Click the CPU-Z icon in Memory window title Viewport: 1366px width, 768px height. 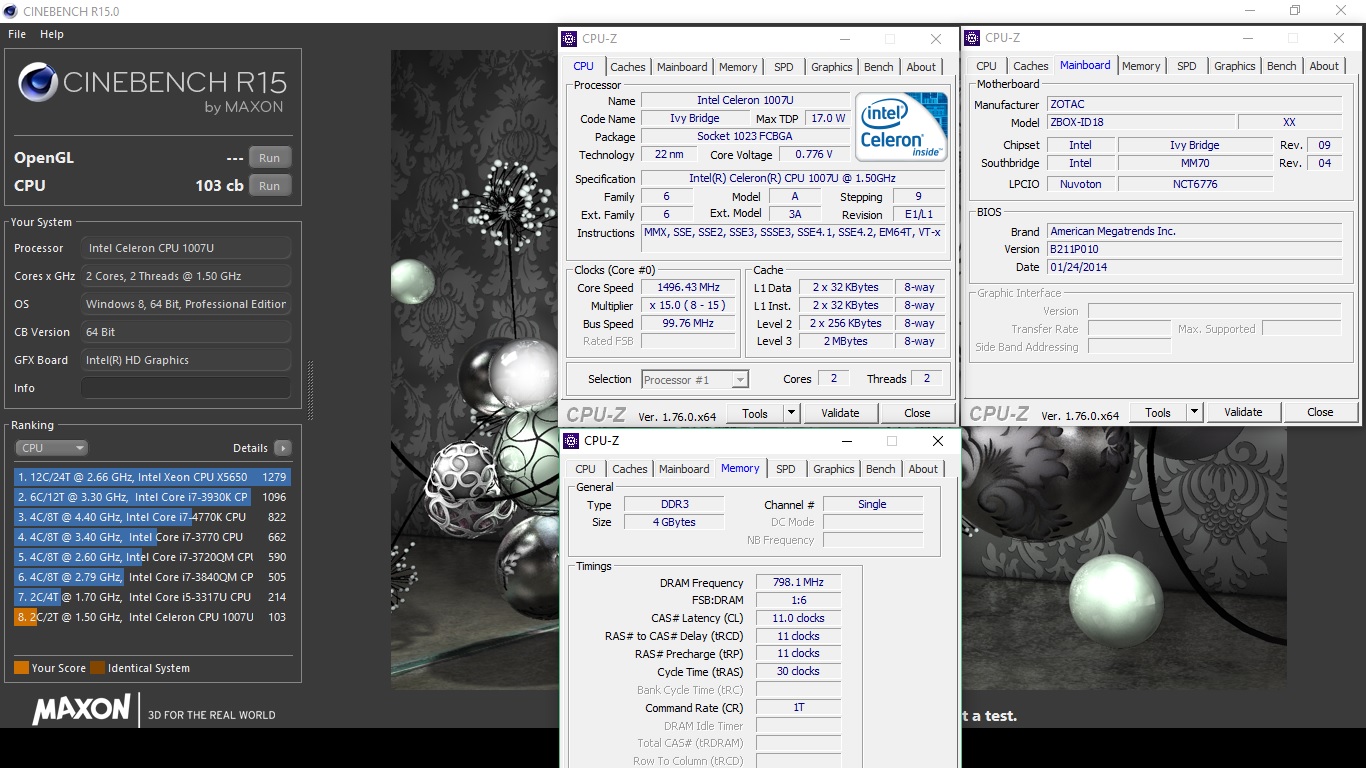571,441
